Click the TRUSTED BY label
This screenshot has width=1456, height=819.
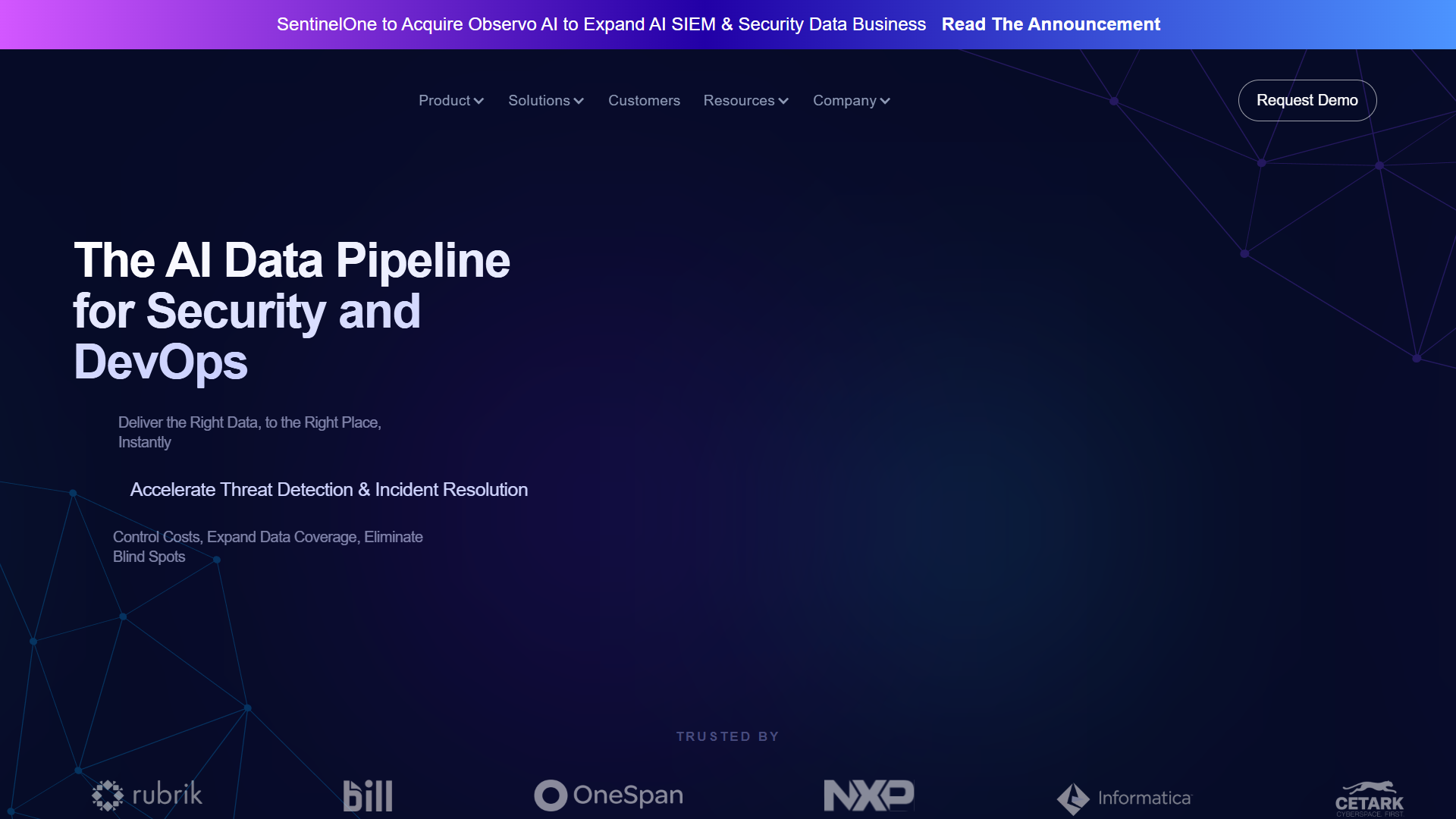tap(728, 736)
